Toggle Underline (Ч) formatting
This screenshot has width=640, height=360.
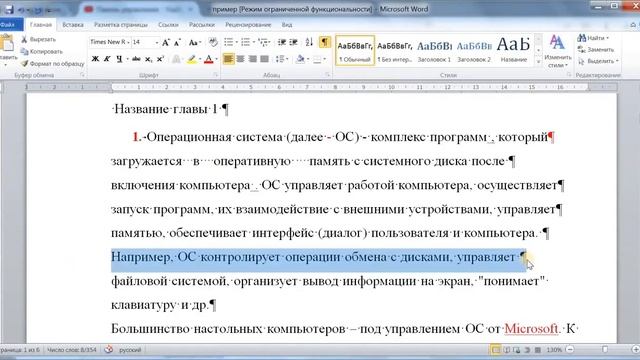(119, 59)
